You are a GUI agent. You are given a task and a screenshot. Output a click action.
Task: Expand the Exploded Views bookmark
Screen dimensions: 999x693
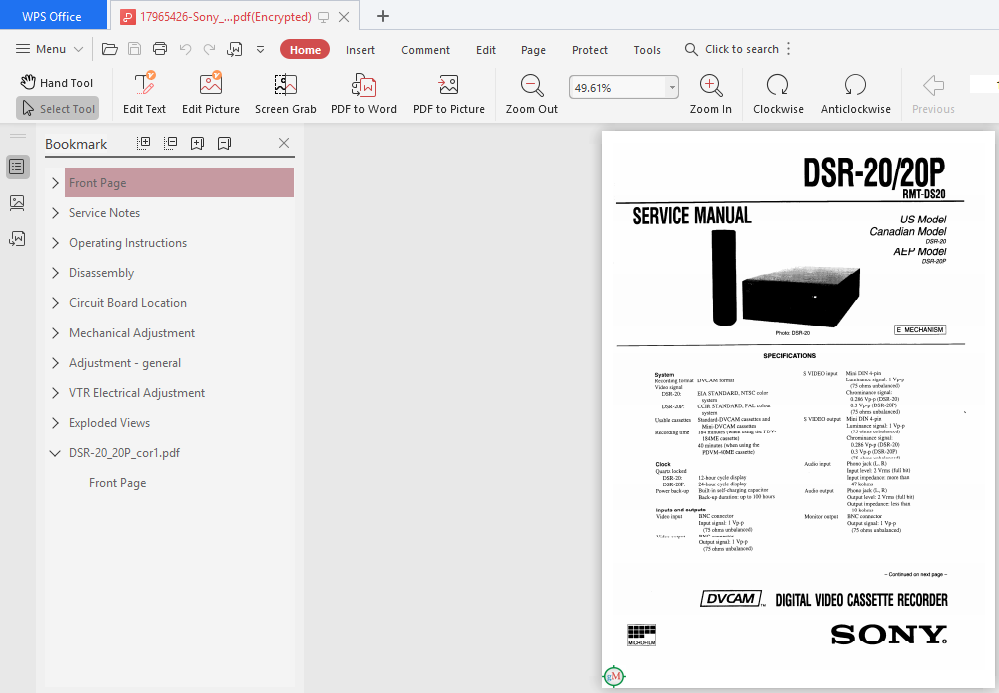(x=55, y=422)
